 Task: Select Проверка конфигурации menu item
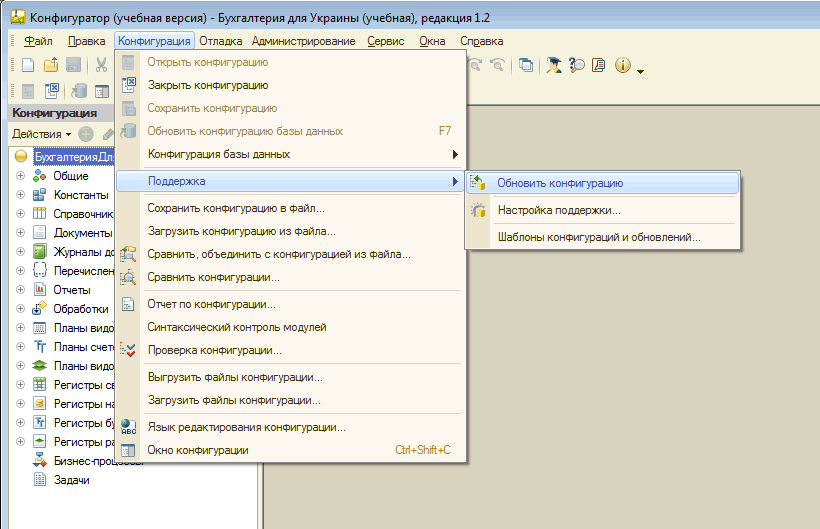tap(214, 350)
